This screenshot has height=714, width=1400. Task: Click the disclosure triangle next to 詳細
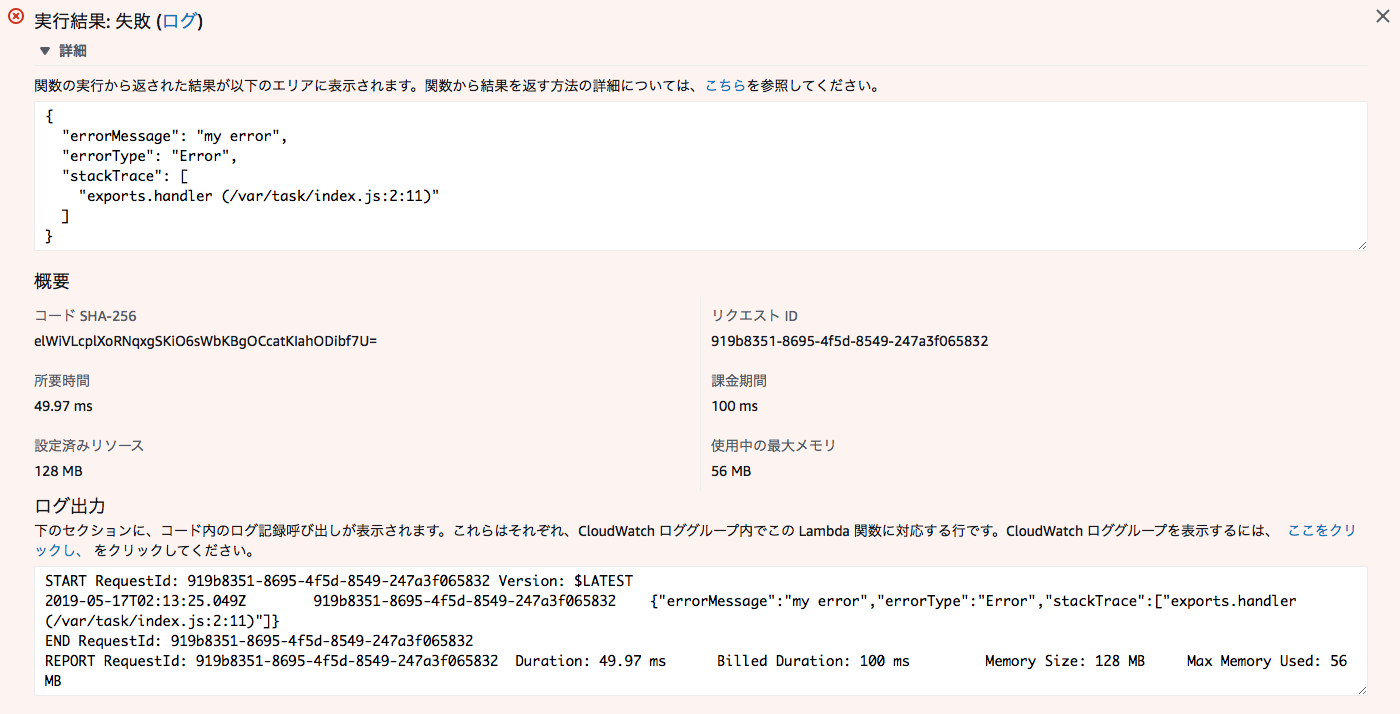(44, 49)
